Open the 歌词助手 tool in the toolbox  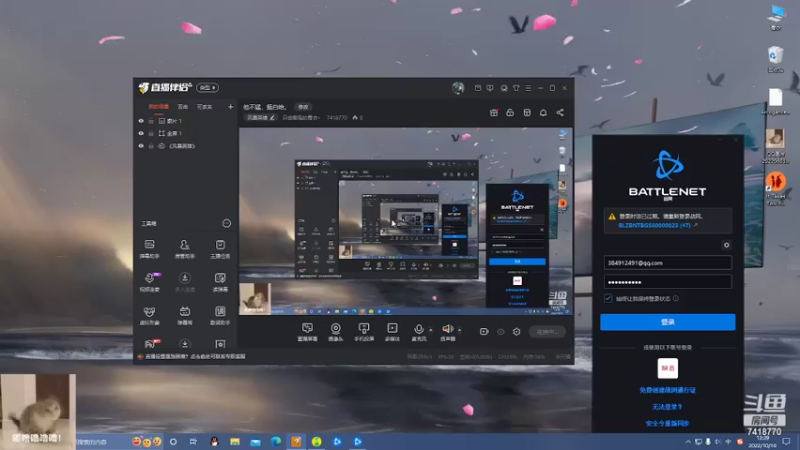click(x=220, y=315)
